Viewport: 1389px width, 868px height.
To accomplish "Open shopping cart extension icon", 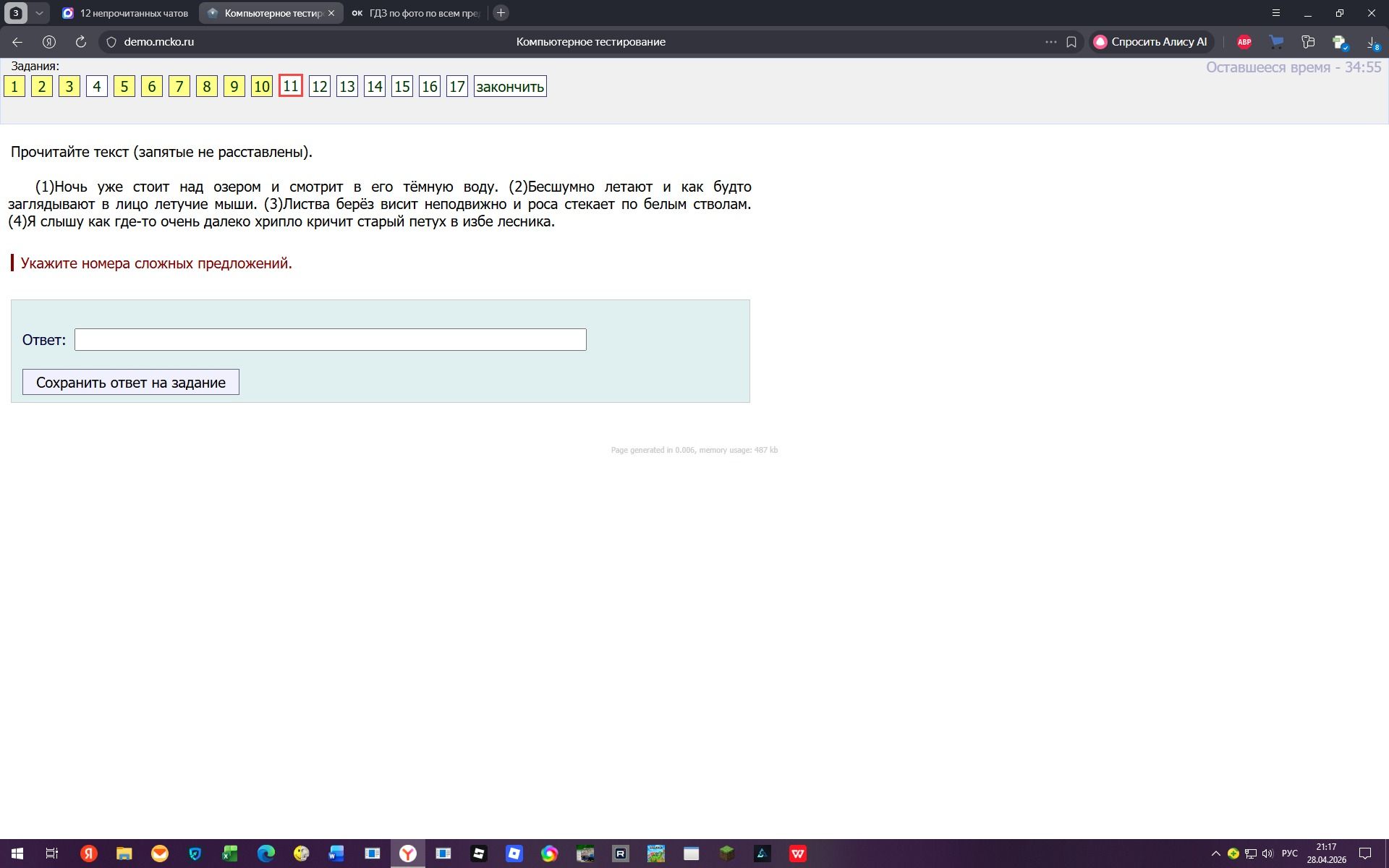I will click(1276, 42).
